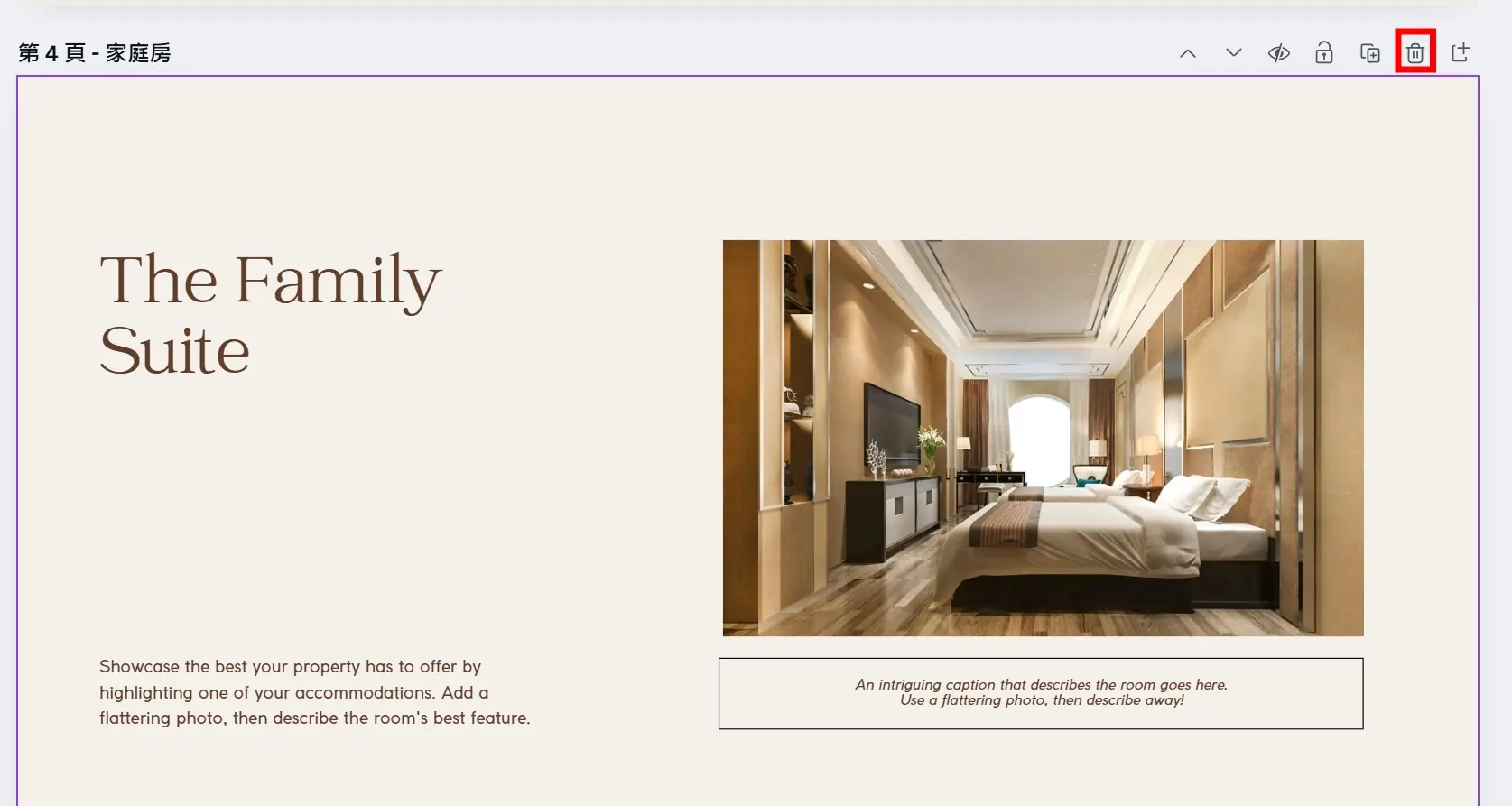Click the word 'Suite' in the heading

[174, 351]
